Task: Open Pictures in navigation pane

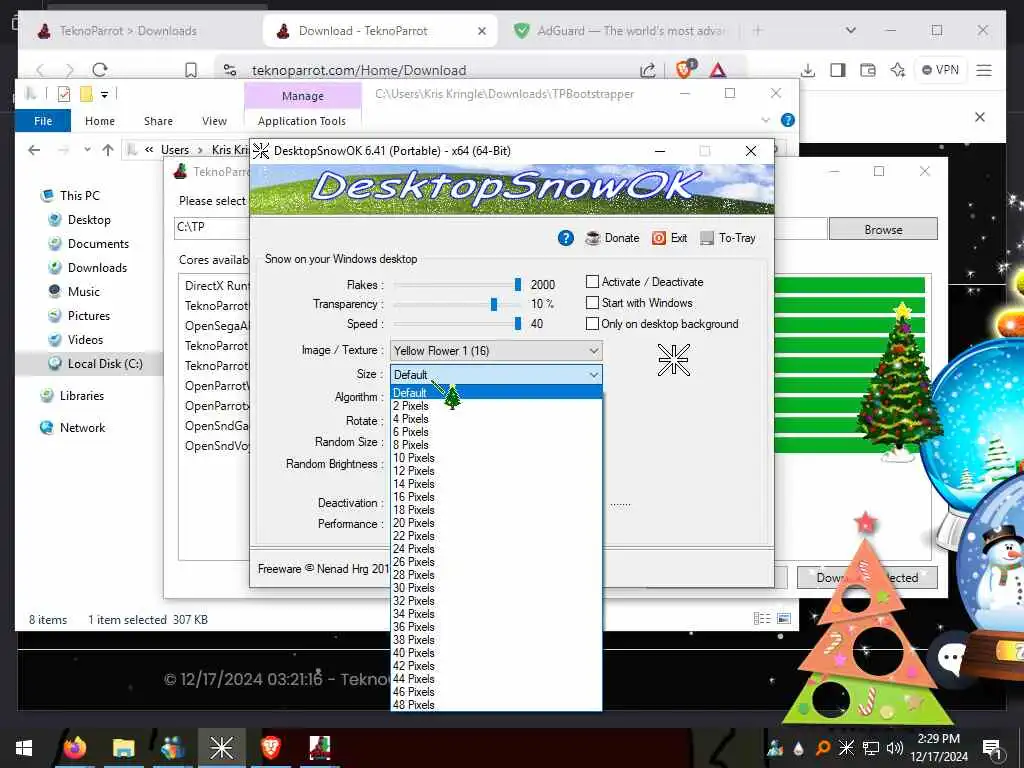Action: click(x=89, y=315)
